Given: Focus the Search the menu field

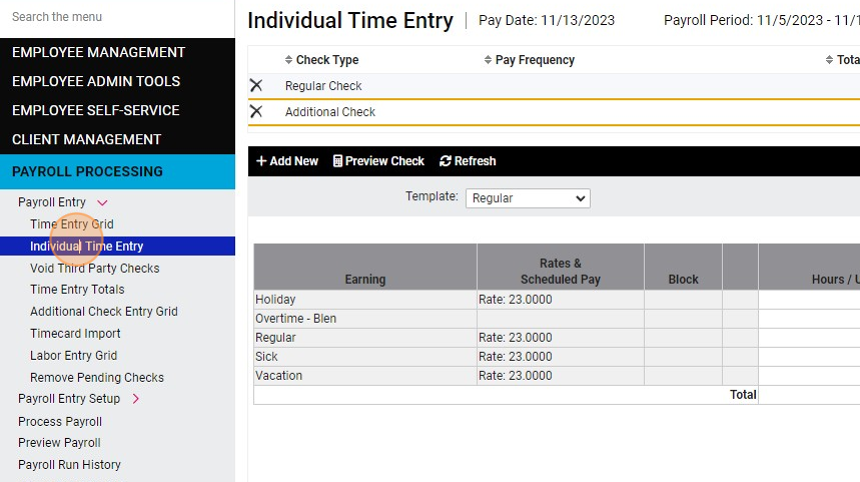Looking at the screenshot, I should [117, 17].
